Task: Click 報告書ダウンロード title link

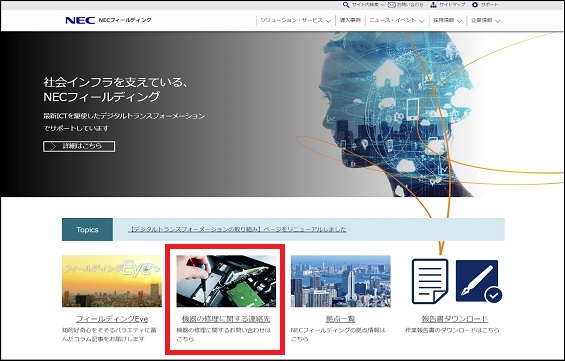Action: click(x=455, y=319)
